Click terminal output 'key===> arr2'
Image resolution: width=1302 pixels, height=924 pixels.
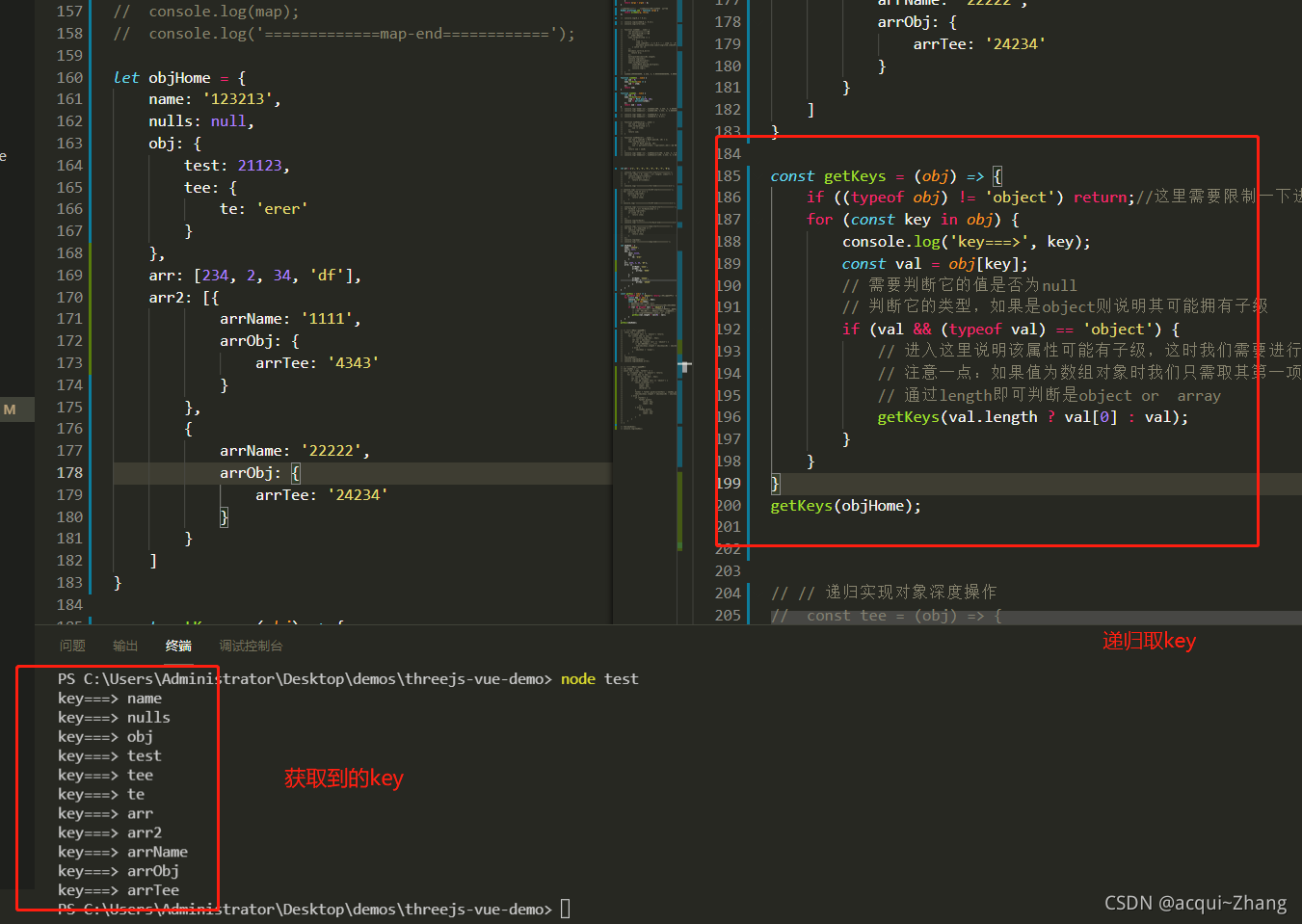(110, 833)
